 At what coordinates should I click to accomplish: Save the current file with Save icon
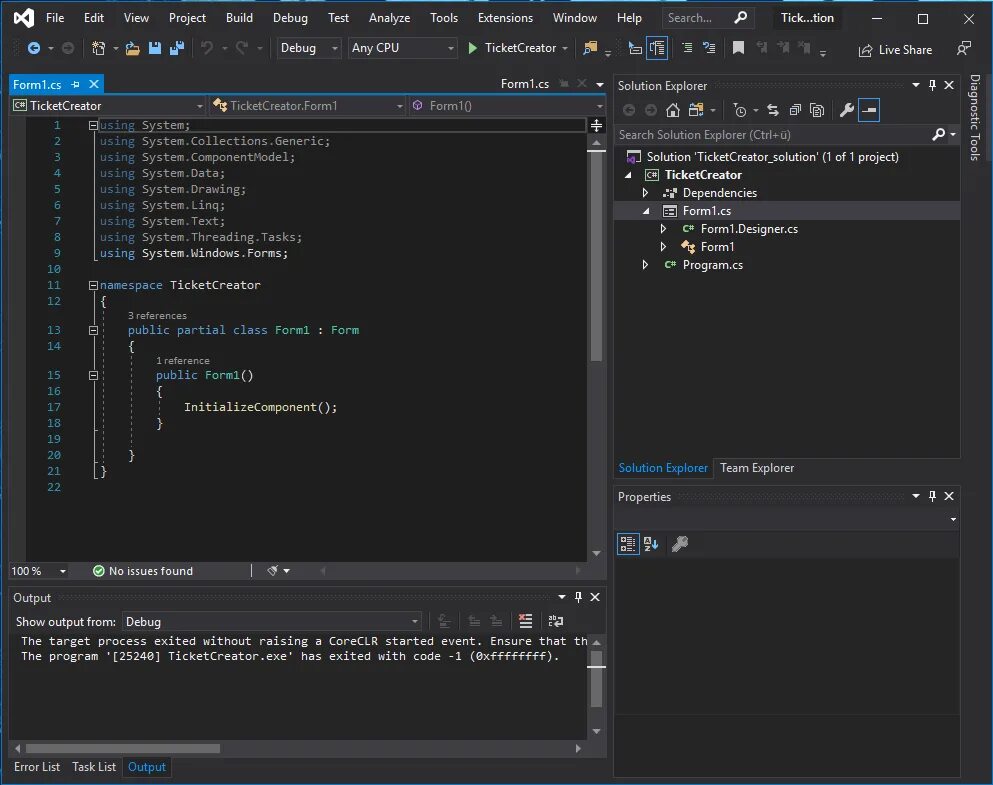pos(155,48)
